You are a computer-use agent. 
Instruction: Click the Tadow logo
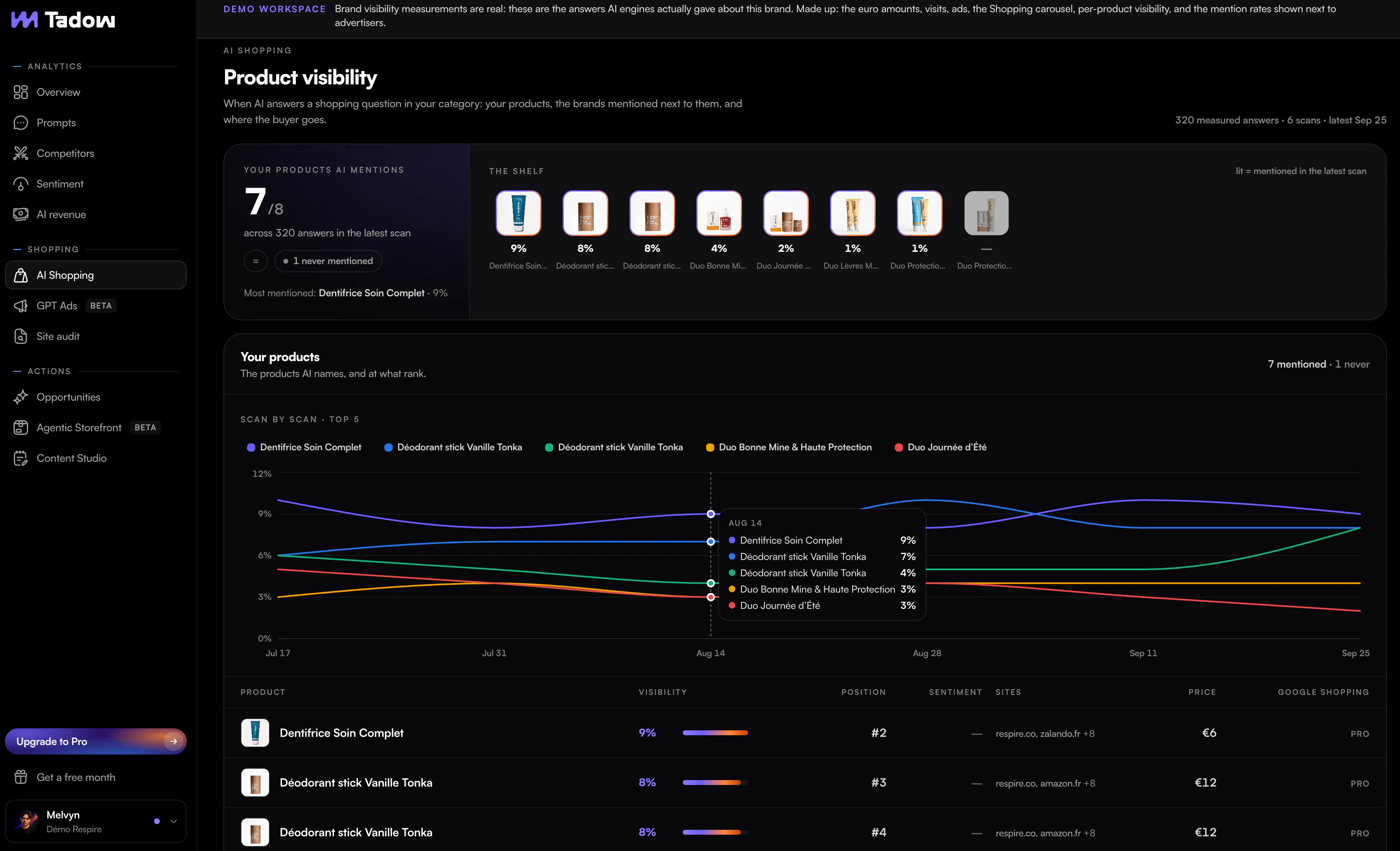click(63, 20)
